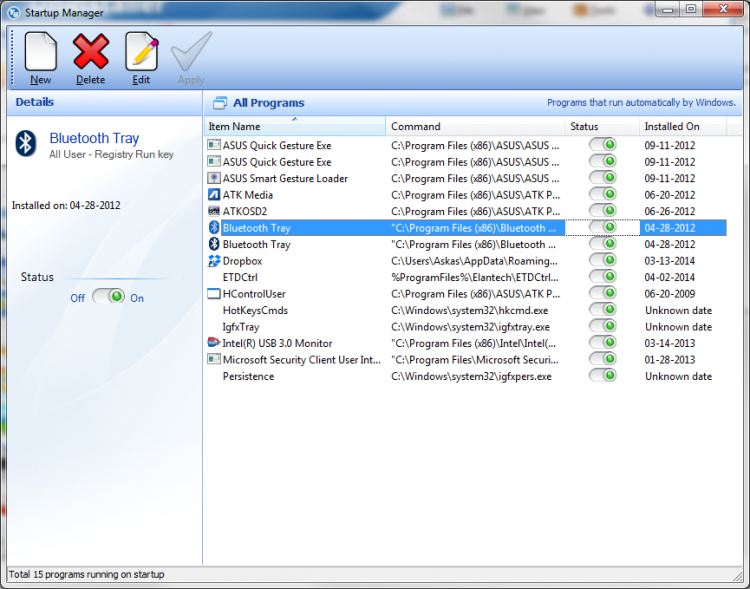The height and width of the screenshot is (589, 750).
Task: Disable Intel(R) USB 3.0 Monitor toggle
Action: click(602, 342)
